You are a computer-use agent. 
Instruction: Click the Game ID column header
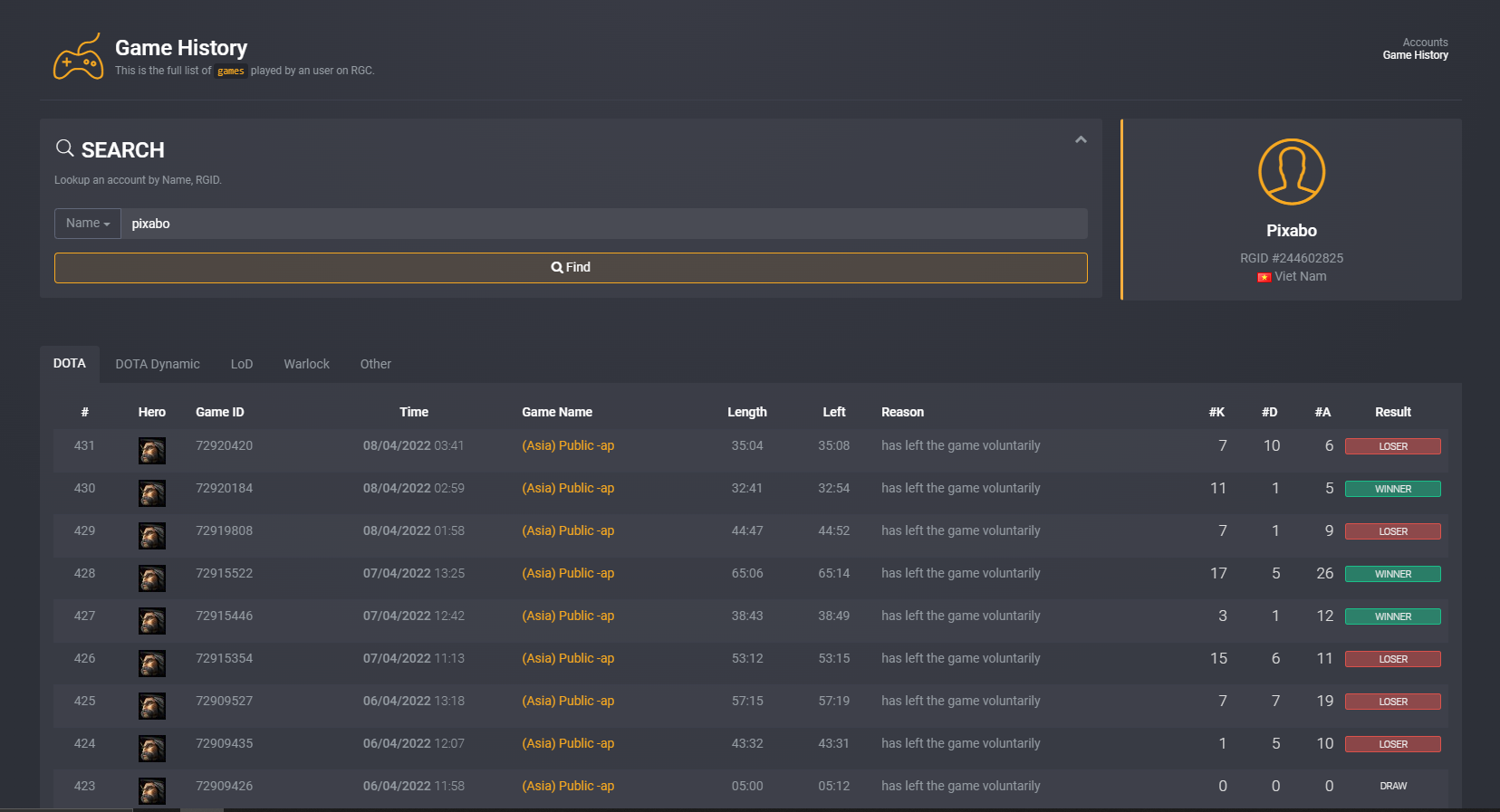(220, 412)
